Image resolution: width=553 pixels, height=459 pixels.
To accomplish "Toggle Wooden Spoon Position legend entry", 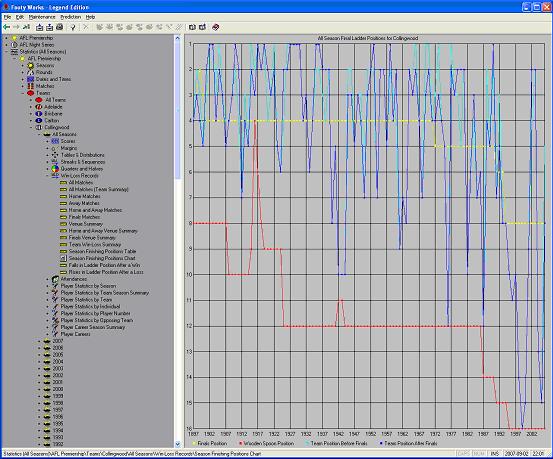I will 268,443.
